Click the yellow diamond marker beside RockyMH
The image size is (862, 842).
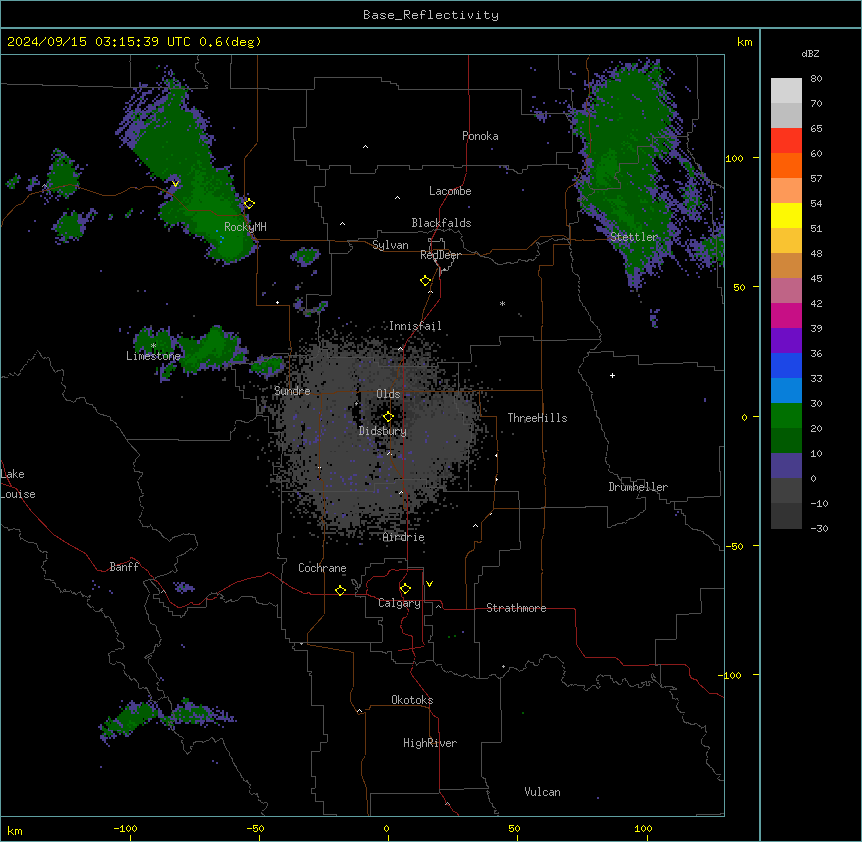[249, 203]
